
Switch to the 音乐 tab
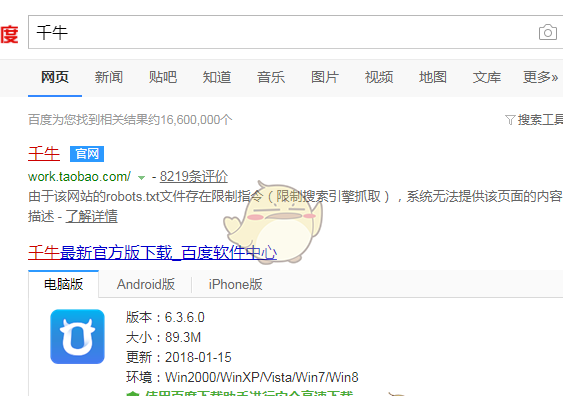tap(271, 77)
